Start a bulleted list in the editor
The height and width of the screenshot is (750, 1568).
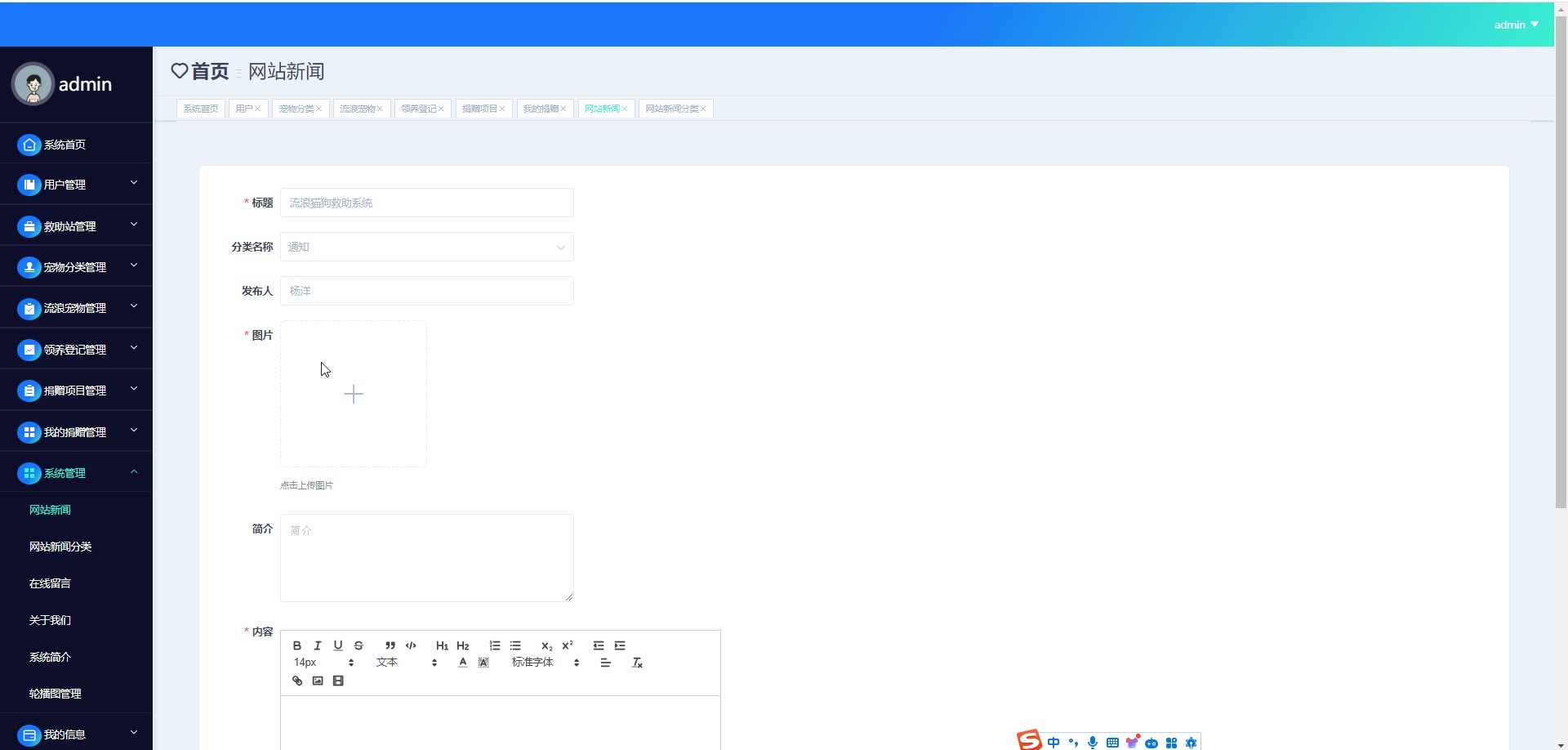point(515,645)
